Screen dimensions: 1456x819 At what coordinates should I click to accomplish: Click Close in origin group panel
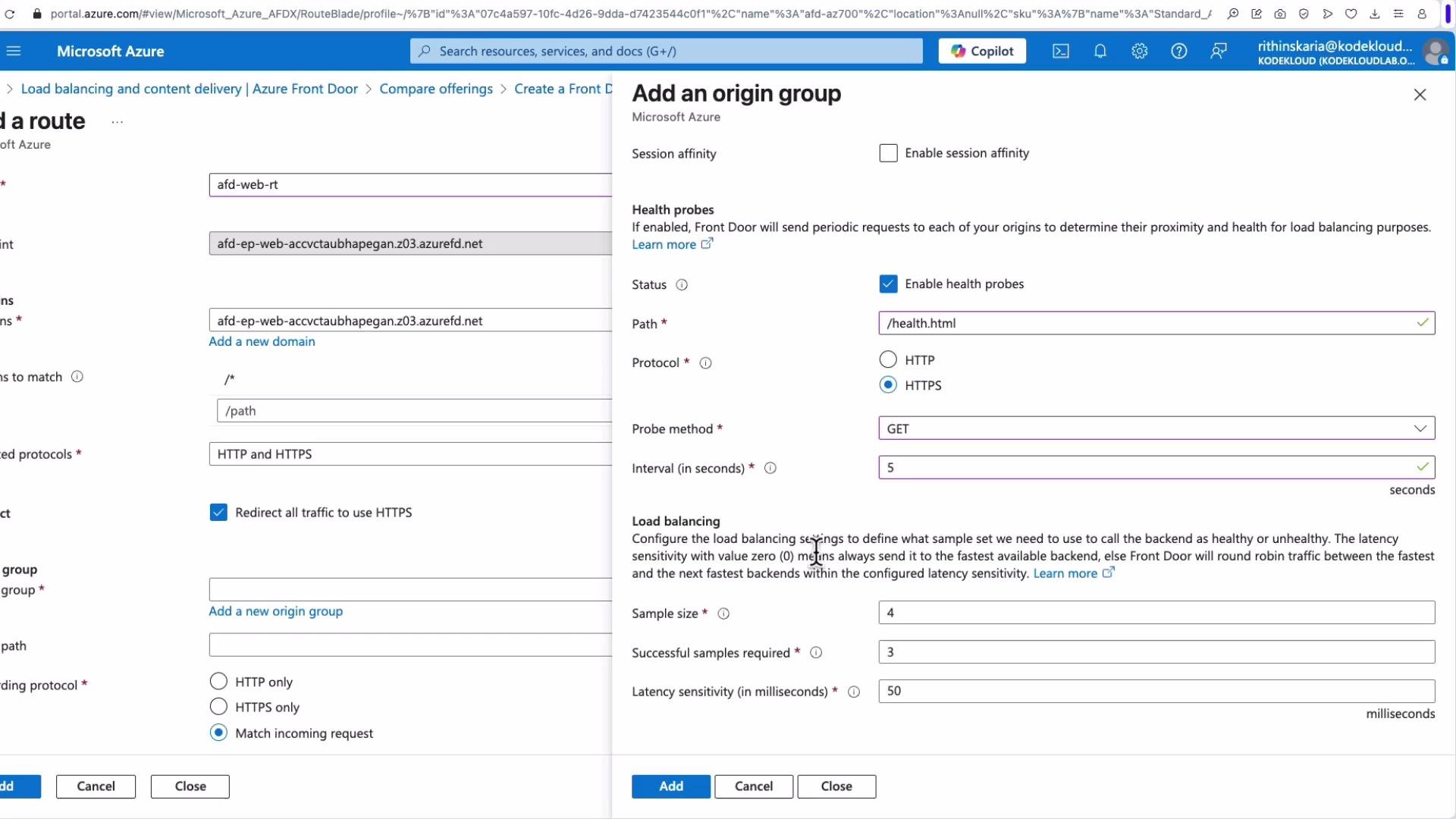point(836,786)
